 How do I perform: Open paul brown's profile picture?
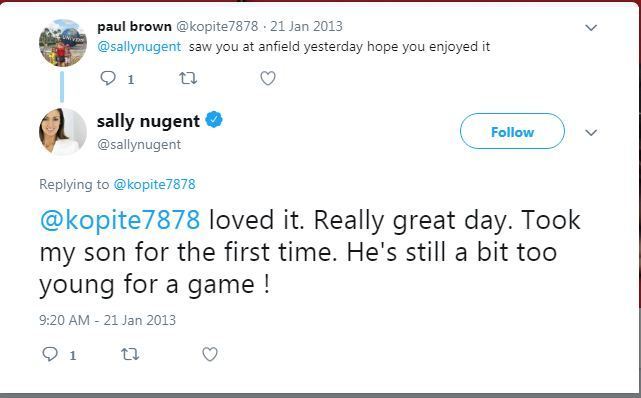pos(63,43)
